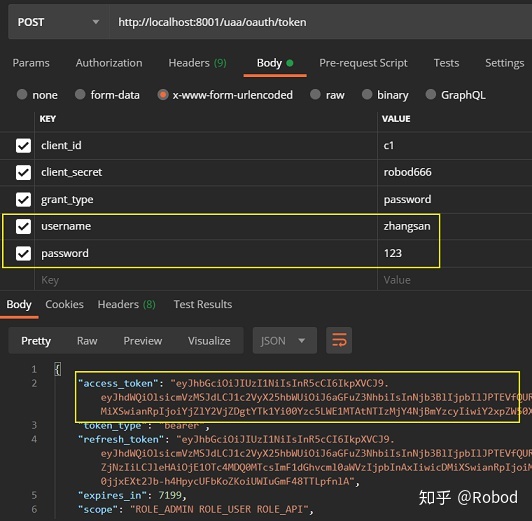Open the request Headers (9) tab
Screen dimensions: 532x521
click(x=197, y=63)
